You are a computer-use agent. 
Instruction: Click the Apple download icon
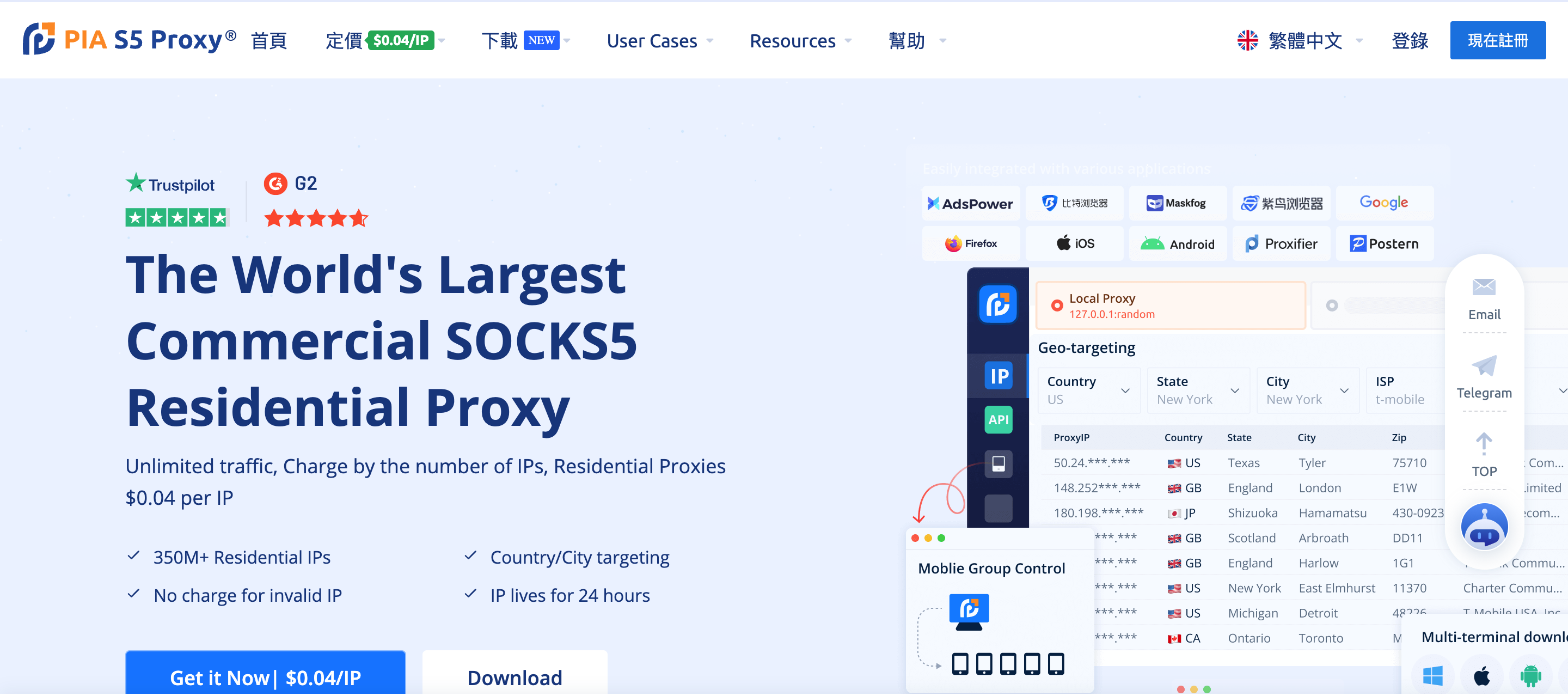tap(1481, 675)
